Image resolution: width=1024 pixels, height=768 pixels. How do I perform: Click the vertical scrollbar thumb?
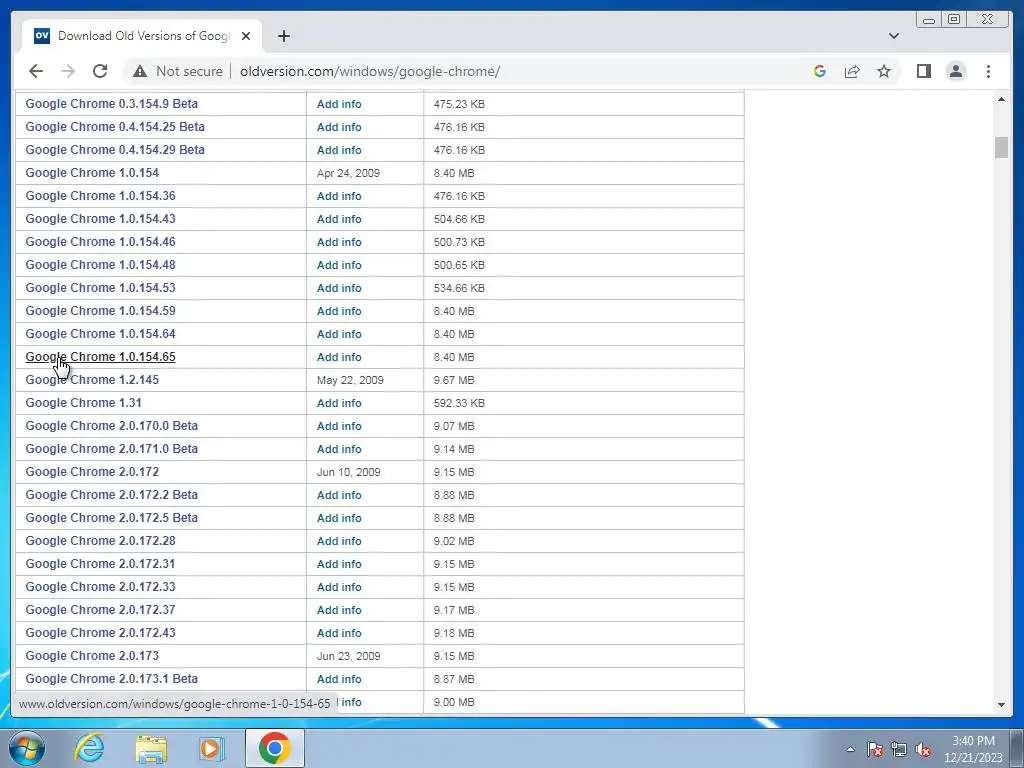point(1001,148)
